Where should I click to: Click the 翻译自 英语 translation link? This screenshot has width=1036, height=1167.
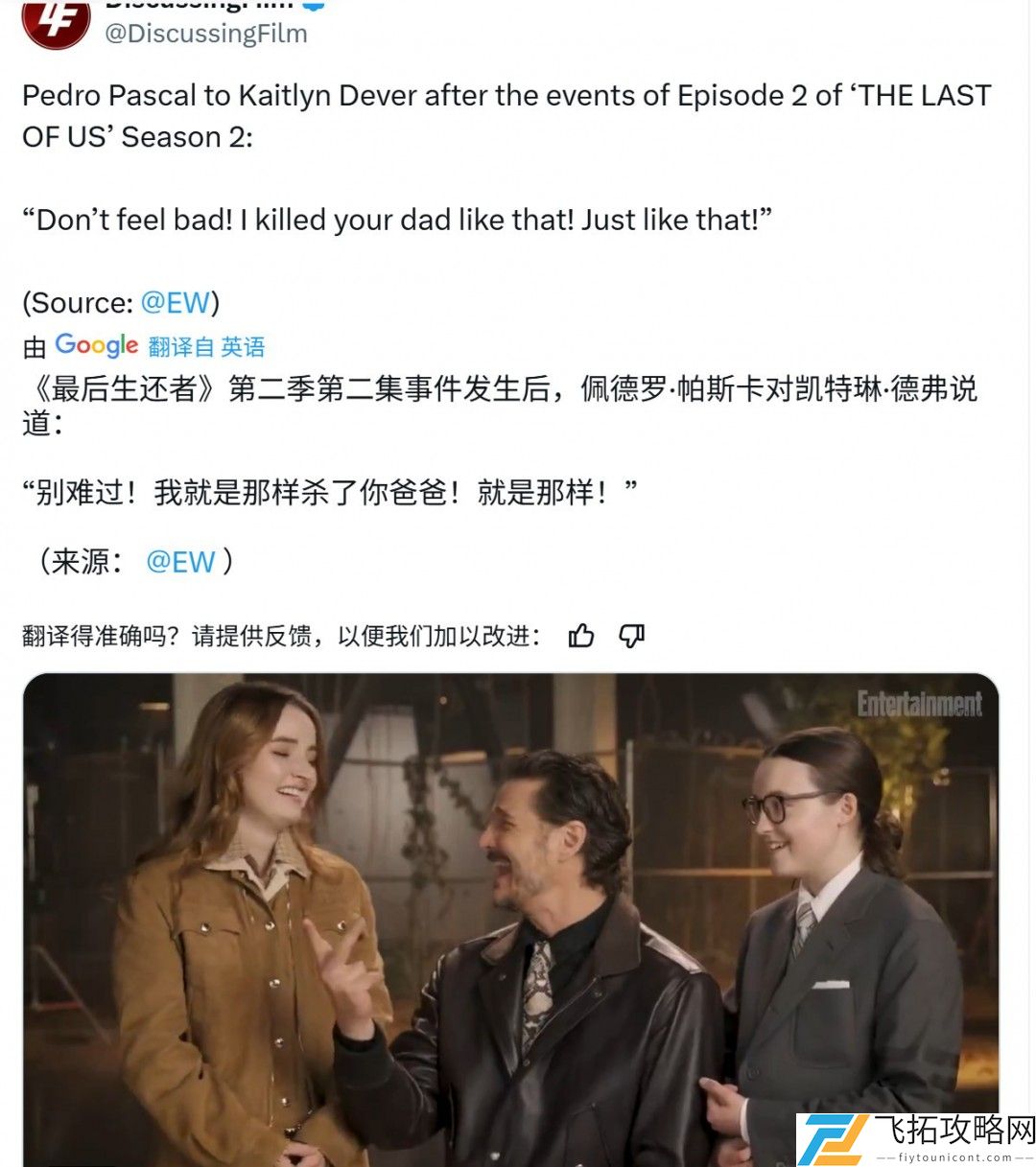(206, 346)
